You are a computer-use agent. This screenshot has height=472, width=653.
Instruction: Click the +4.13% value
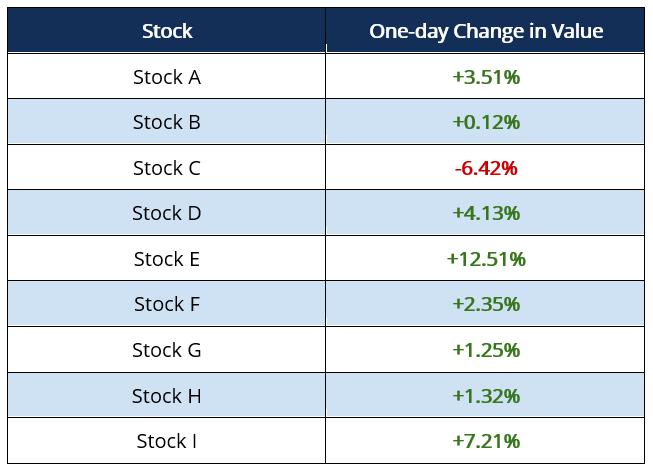[486, 213]
